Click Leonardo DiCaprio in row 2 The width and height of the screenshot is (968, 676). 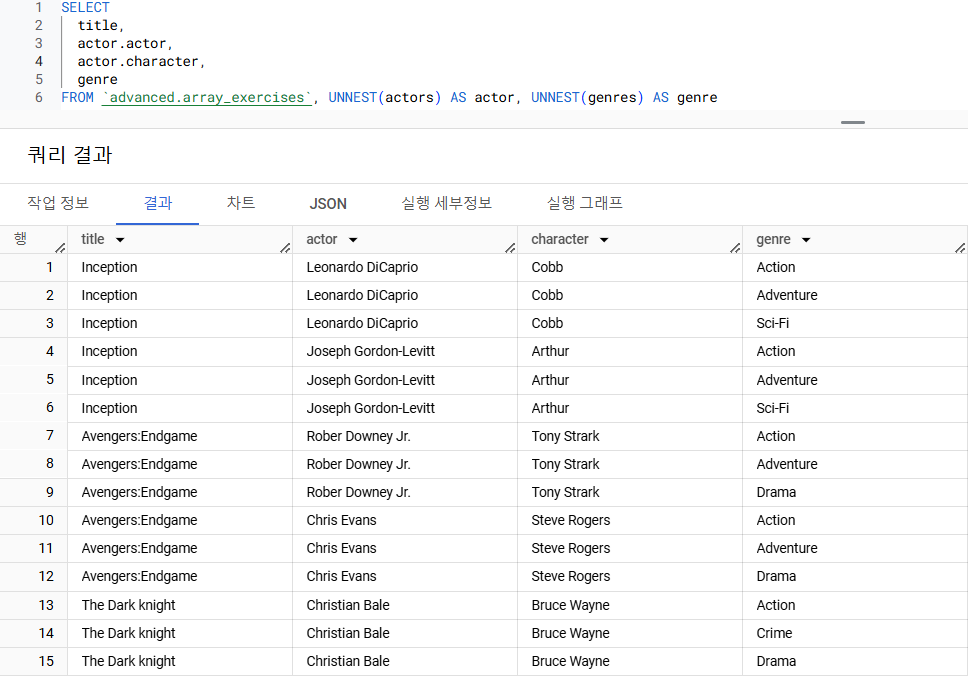pyautogui.click(x=362, y=295)
